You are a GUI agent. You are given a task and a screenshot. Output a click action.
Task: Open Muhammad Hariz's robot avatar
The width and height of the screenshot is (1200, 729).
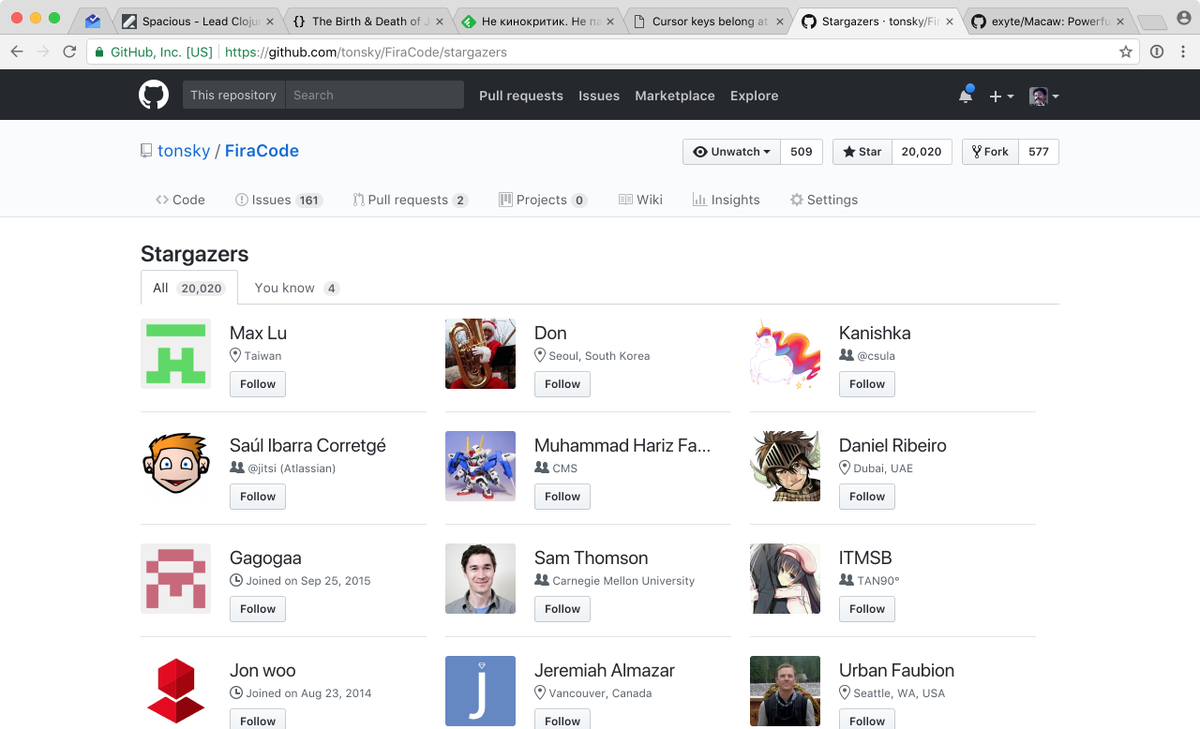tap(480, 466)
